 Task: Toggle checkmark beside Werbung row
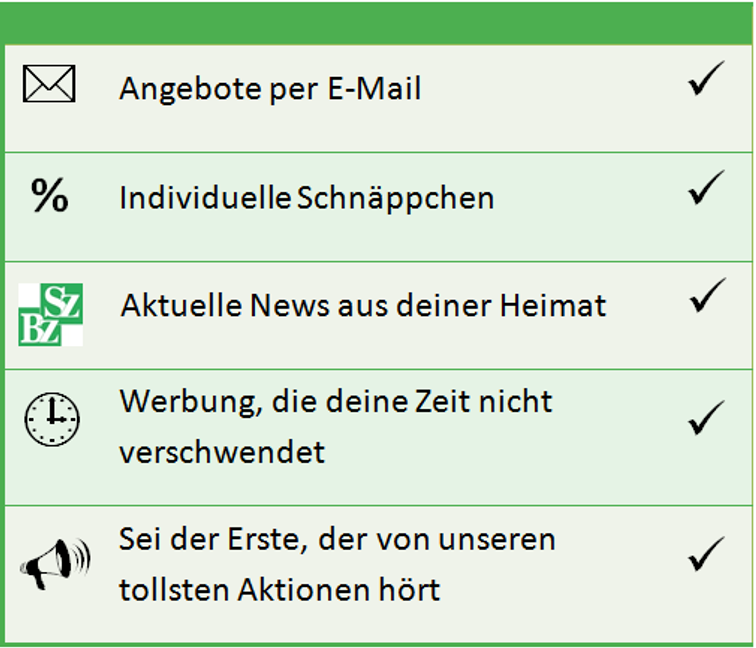pyautogui.click(x=706, y=417)
